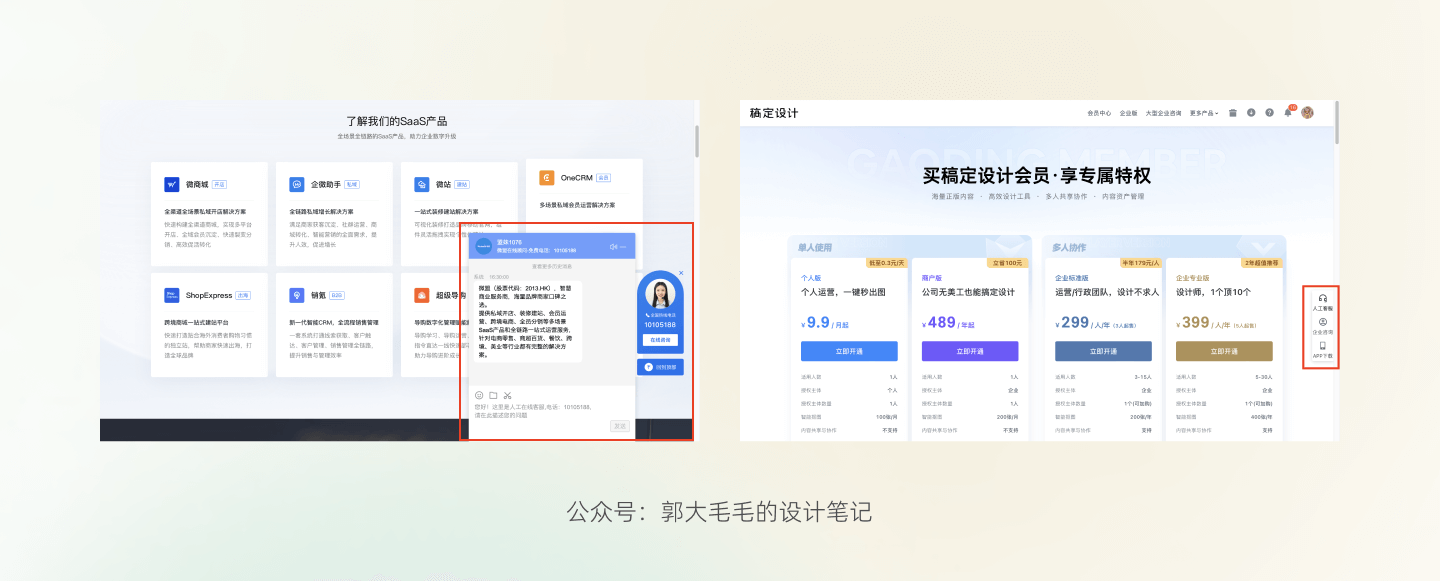
Task: Click the 企业咨询 sidebar icon
Action: click(x=1322, y=322)
